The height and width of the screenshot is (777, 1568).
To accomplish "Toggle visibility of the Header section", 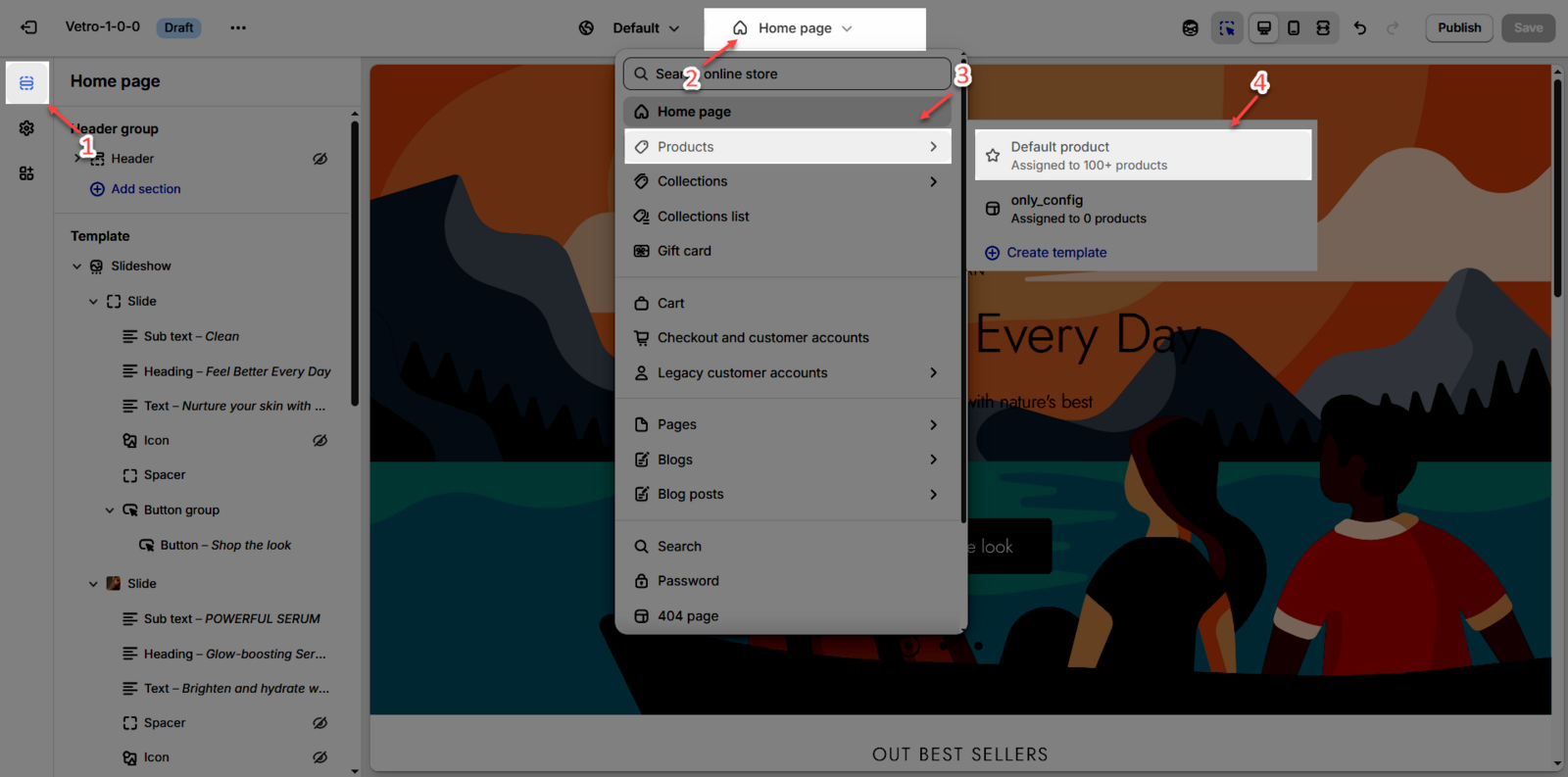I will click(319, 159).
